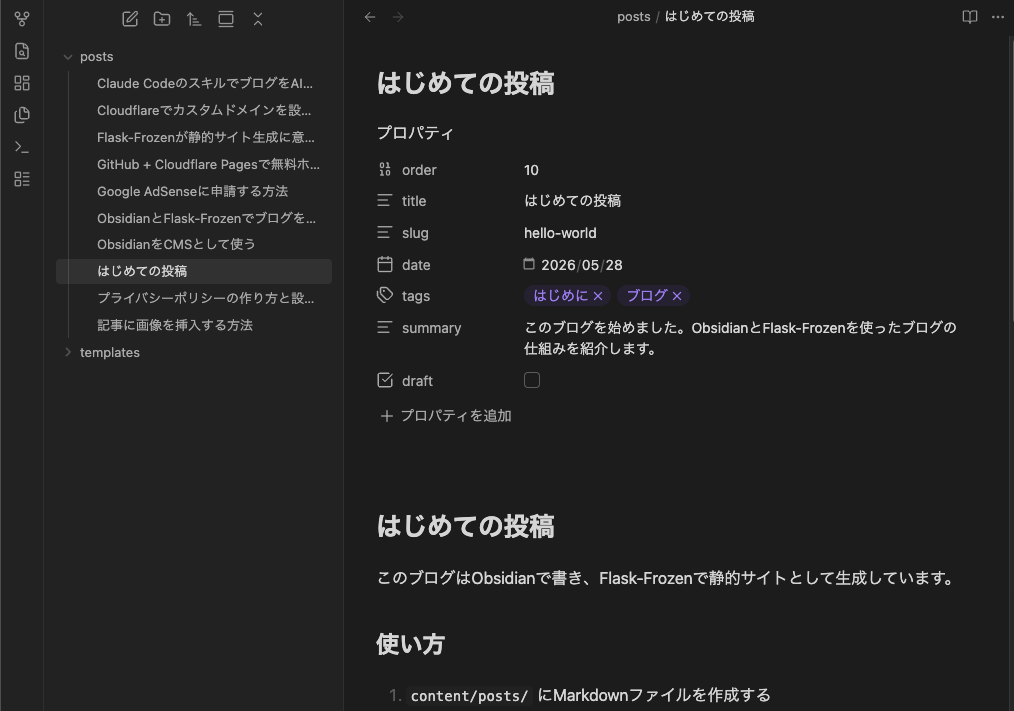The image size is (1014, 711).
Task: Click the date property calendar icon
Action: pyautogui.click(x=385, y=265)
